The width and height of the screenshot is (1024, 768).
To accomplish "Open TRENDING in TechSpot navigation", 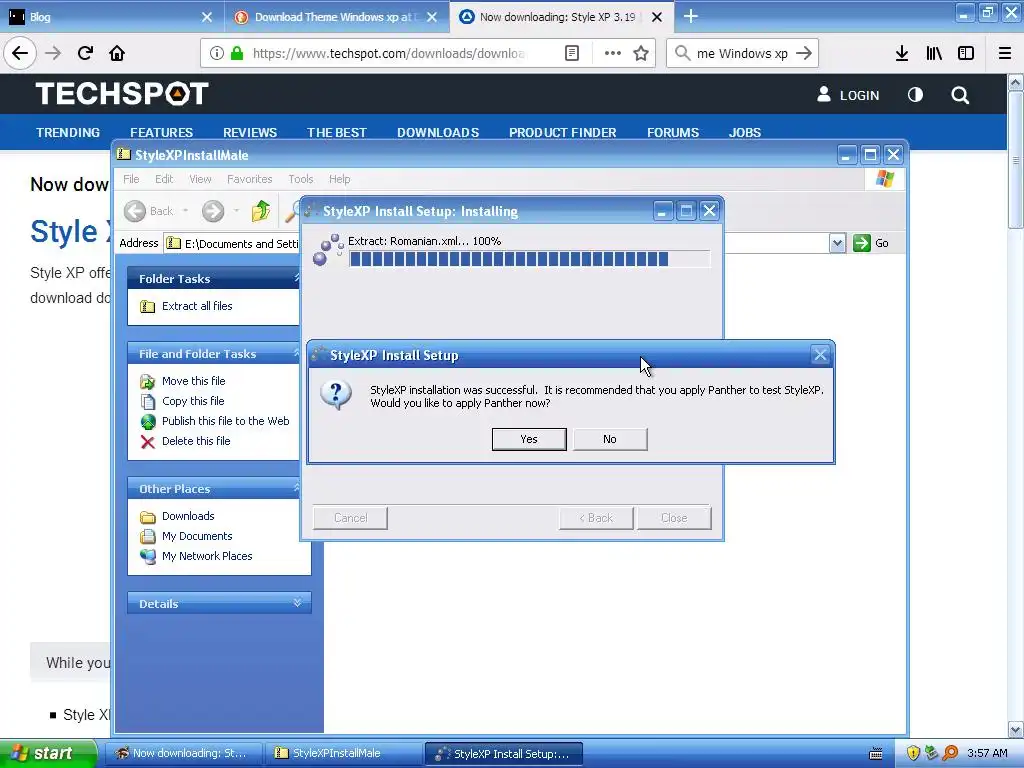I will pos(68,133).
